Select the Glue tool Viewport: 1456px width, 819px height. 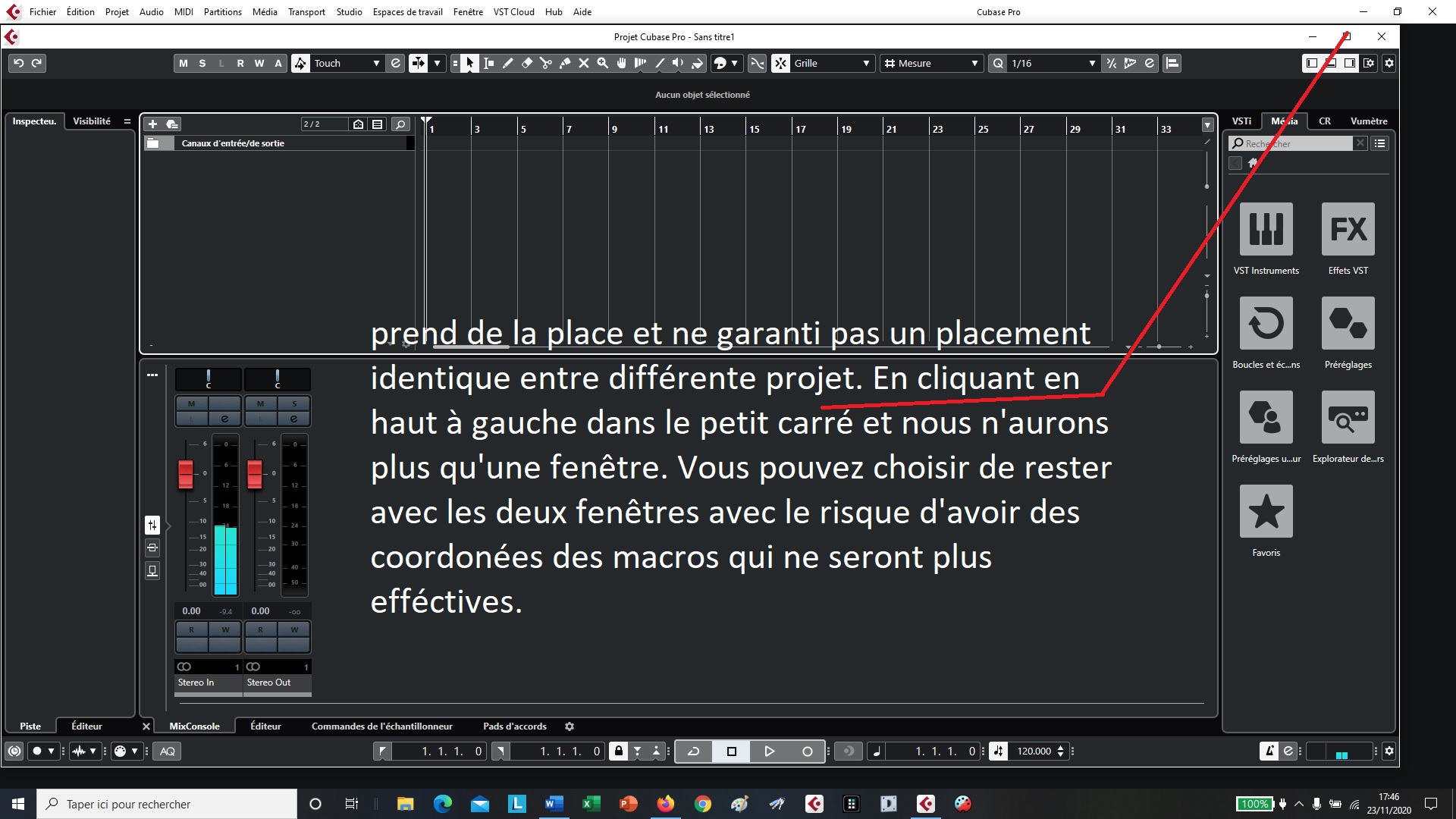[x=564, y=63]
